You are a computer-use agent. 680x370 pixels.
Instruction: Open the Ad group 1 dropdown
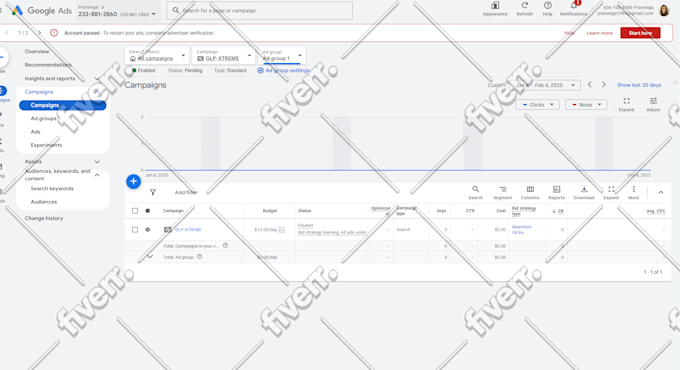click(x=282, y=55)
